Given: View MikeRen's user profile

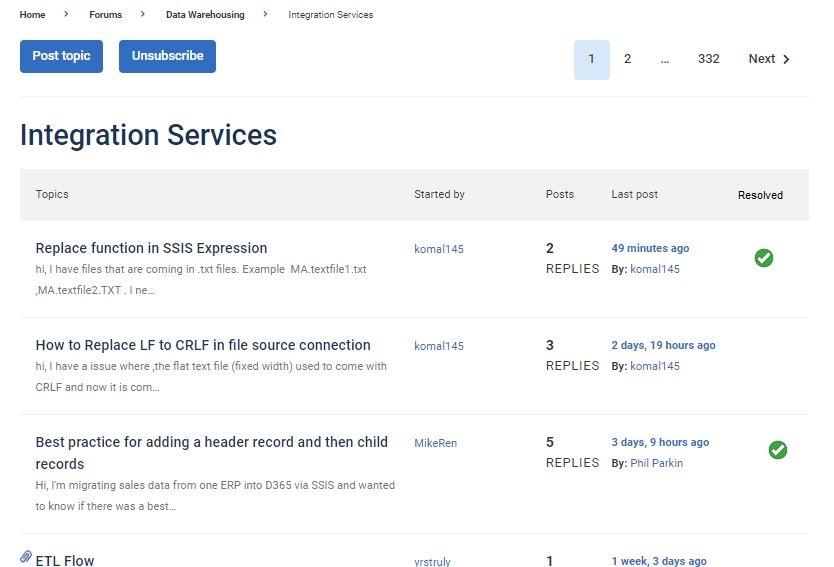Looking at the screenshot, I should click(x=435, y=443).
